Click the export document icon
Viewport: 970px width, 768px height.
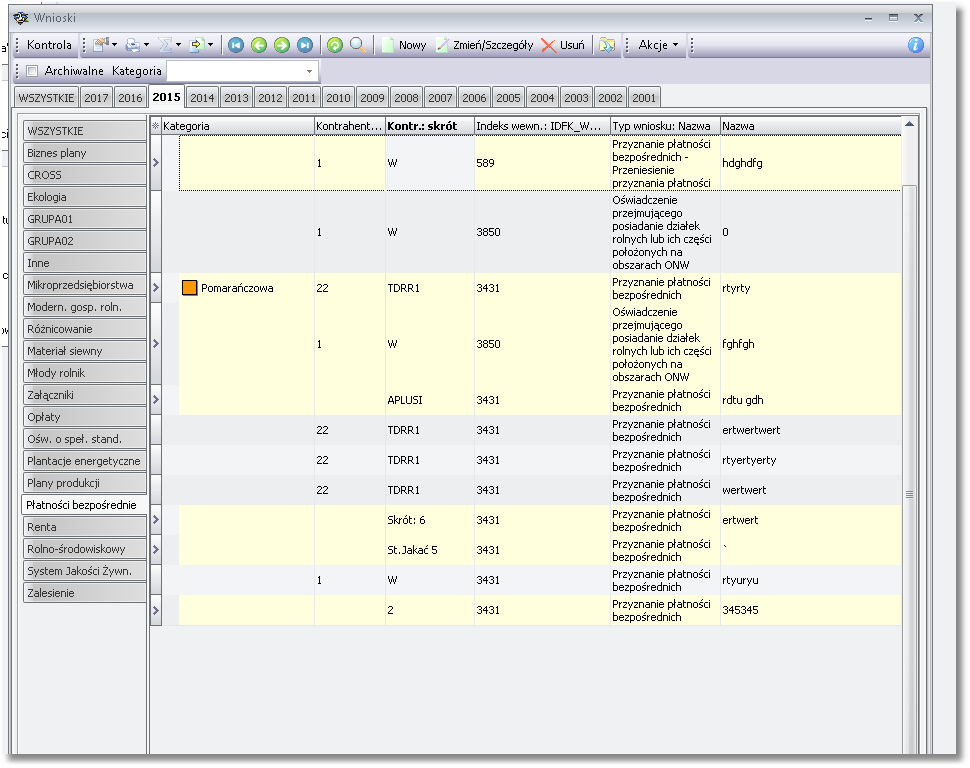click(x=197, y=45)
